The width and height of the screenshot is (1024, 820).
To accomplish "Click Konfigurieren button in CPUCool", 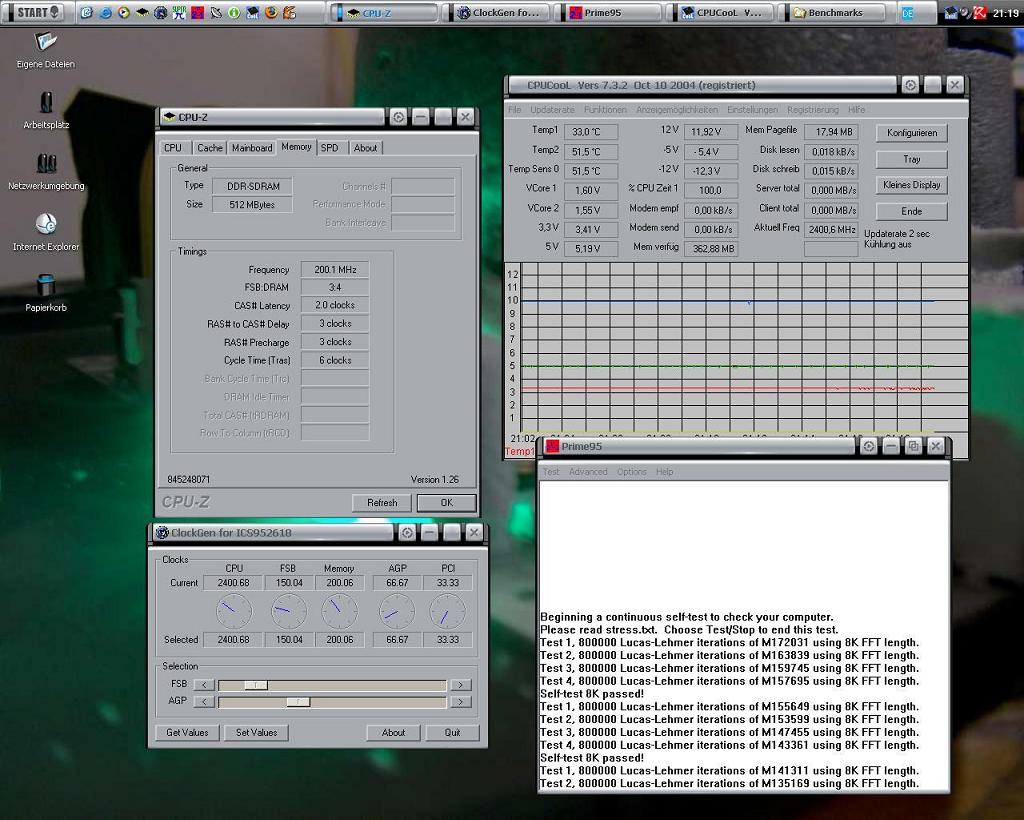I will 912,133.
